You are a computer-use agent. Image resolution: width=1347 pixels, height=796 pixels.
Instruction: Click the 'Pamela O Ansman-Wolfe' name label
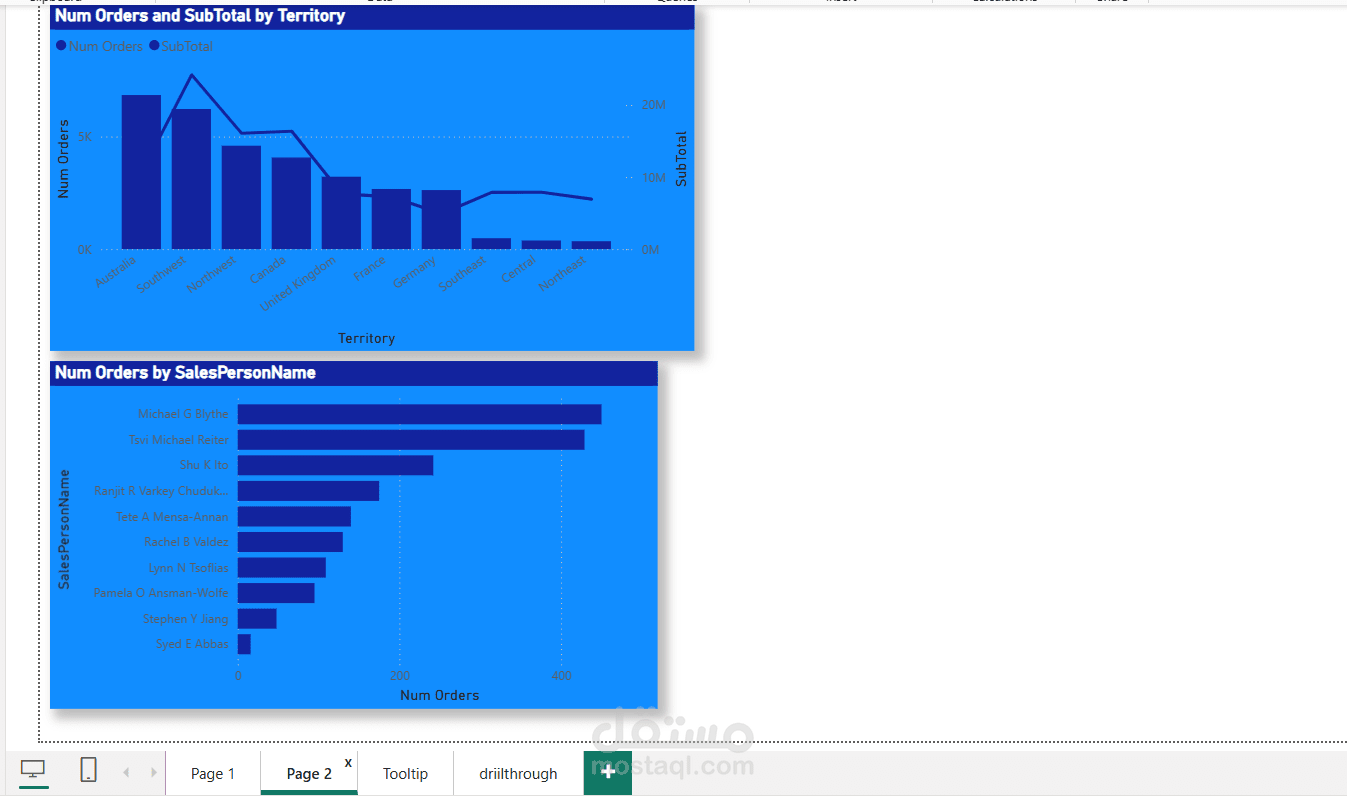161,593
